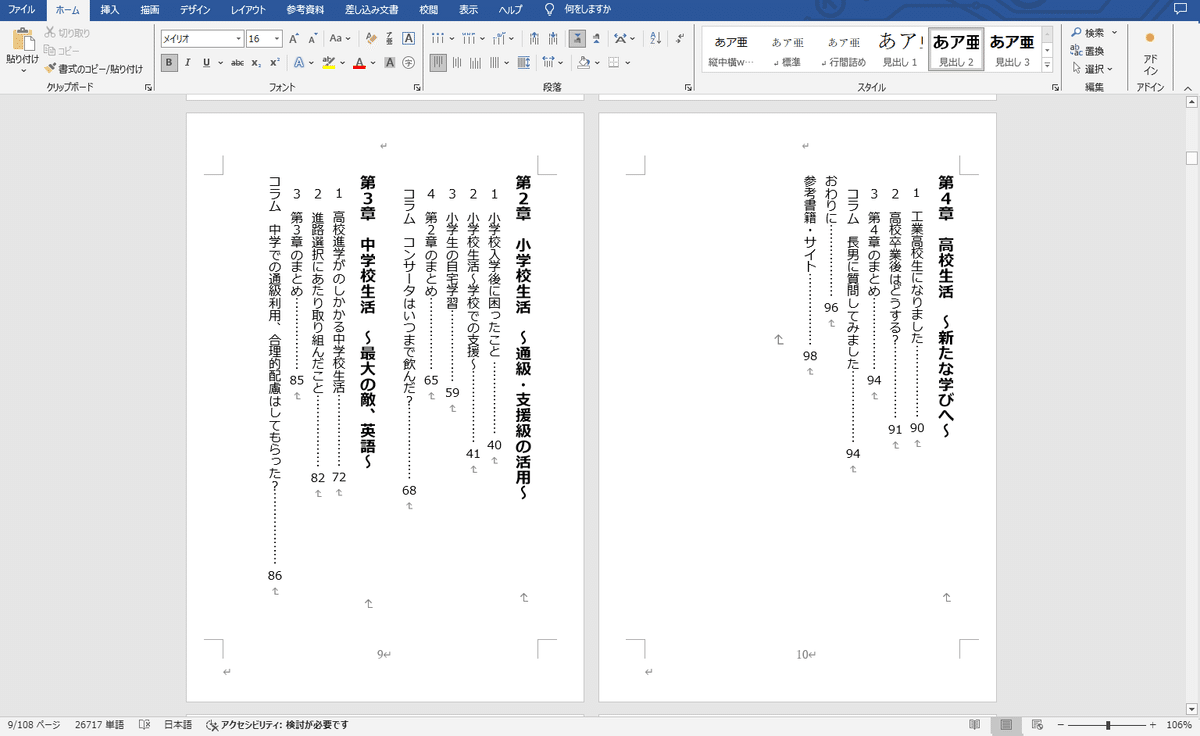Click the sort (A-Z) icon
Viewport: 1200px width, 736px height.
click(x=655, y=39)
